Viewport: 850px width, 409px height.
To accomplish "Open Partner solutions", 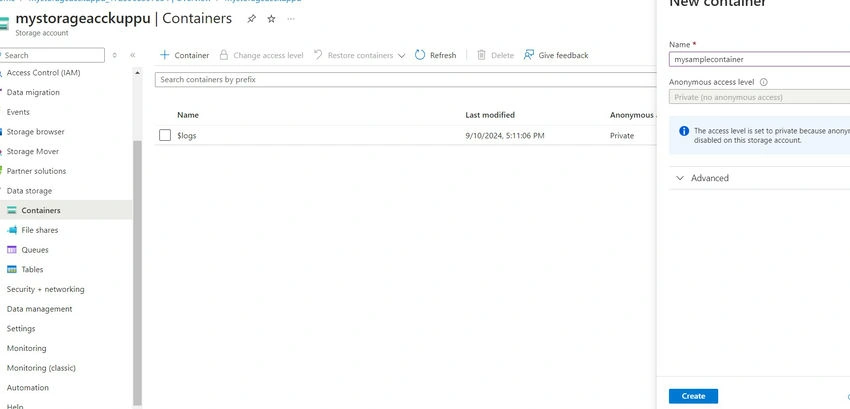I will (x=36, y=171).
